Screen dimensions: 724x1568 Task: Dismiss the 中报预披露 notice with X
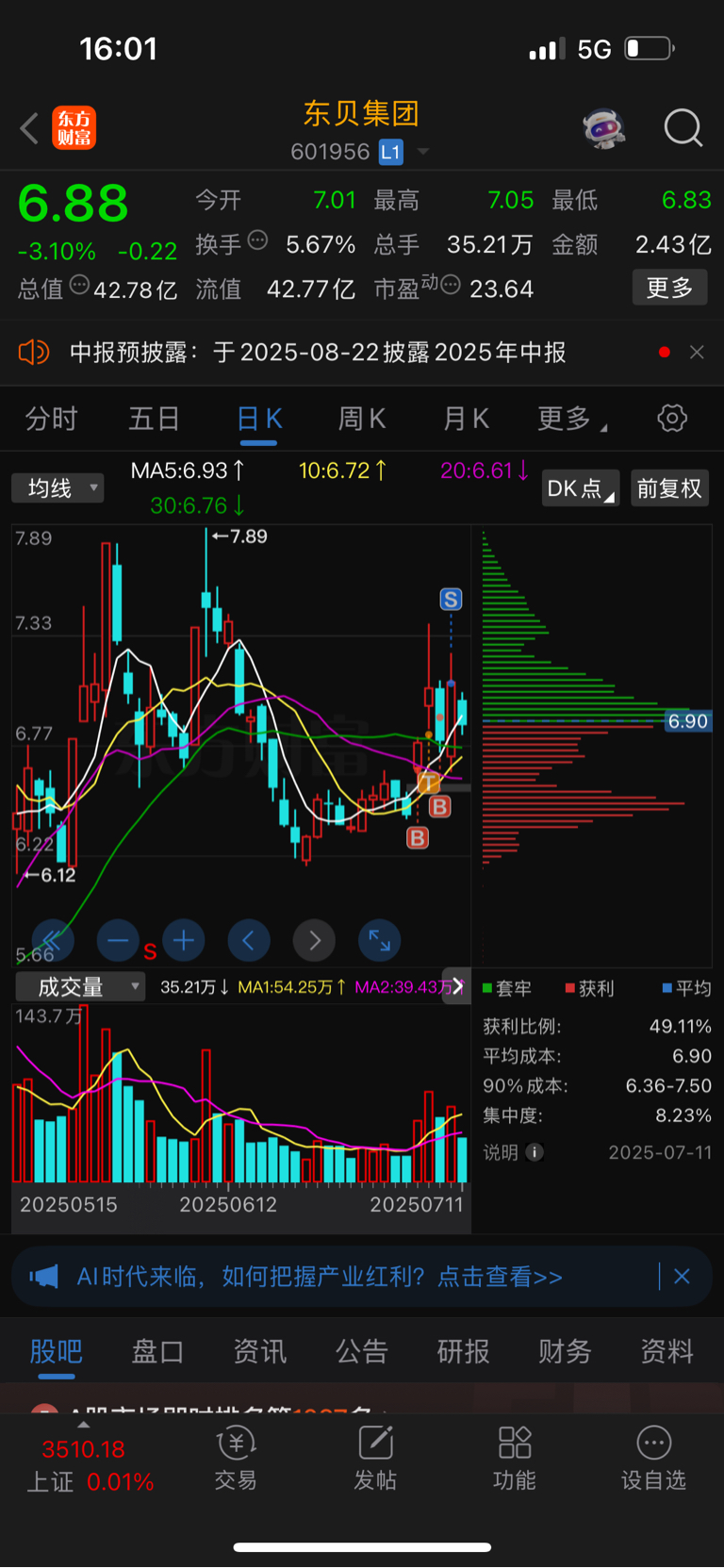697,352
